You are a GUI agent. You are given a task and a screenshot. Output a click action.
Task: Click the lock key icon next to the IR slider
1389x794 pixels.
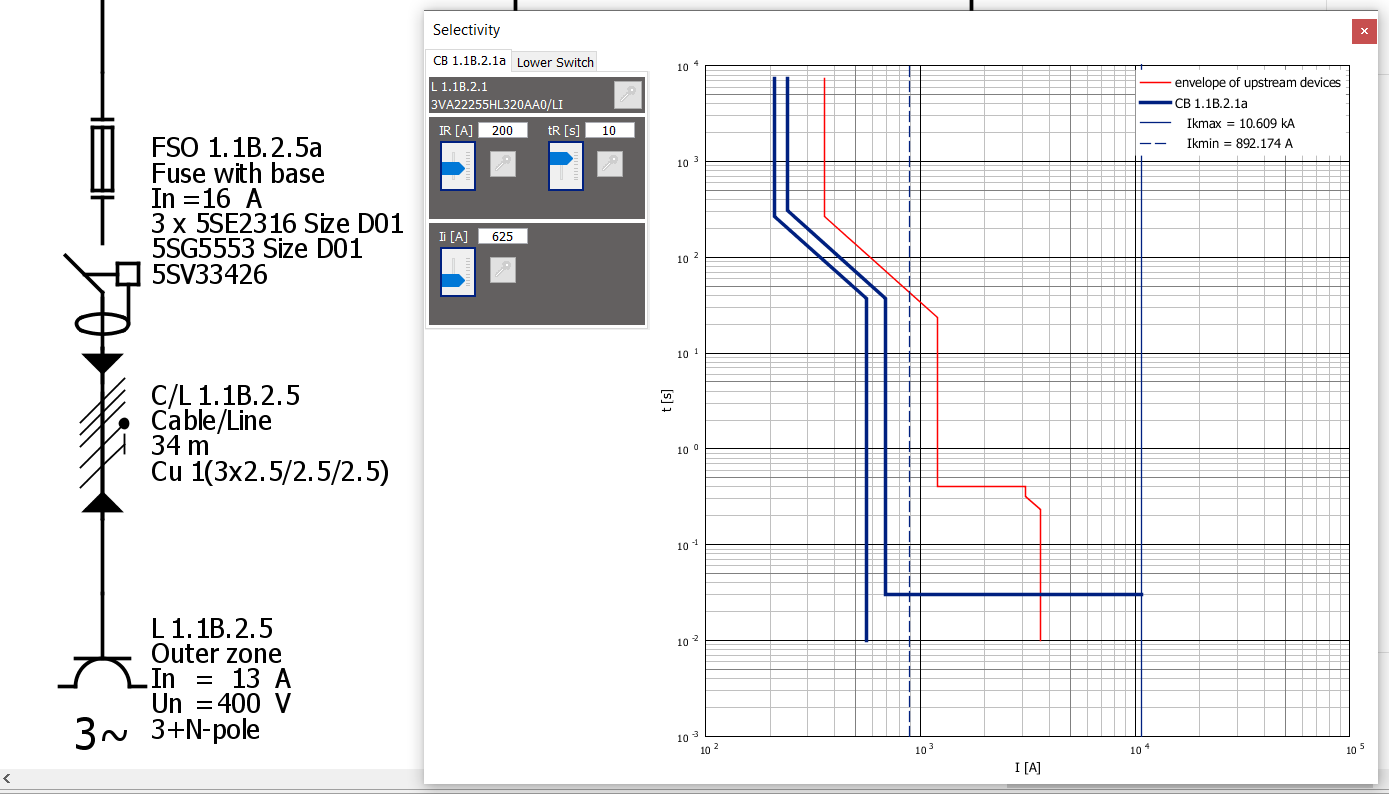click(x=502, y=163)
